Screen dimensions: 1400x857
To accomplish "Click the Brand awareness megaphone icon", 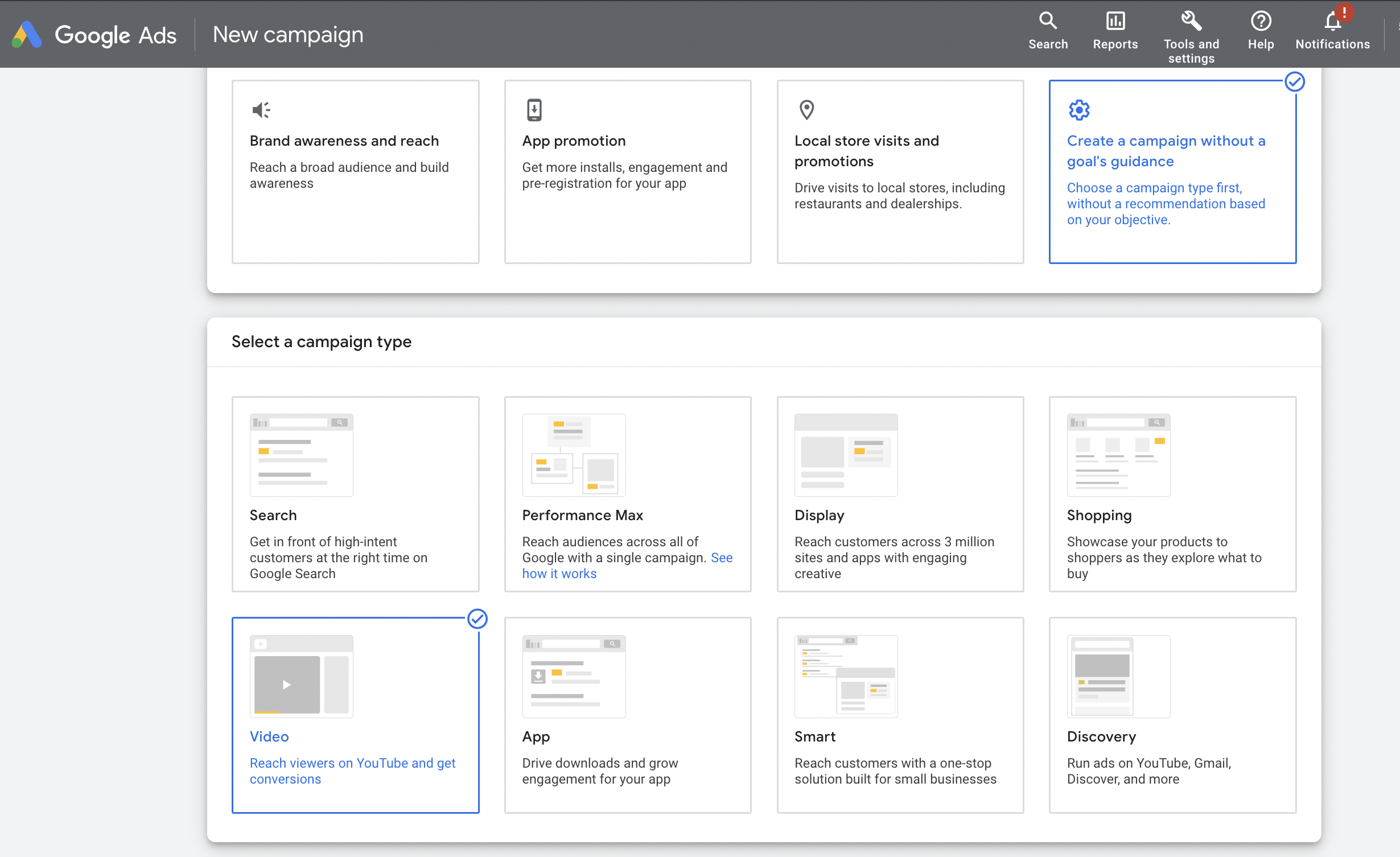I will pyautogui.click(x=261, y=110).
